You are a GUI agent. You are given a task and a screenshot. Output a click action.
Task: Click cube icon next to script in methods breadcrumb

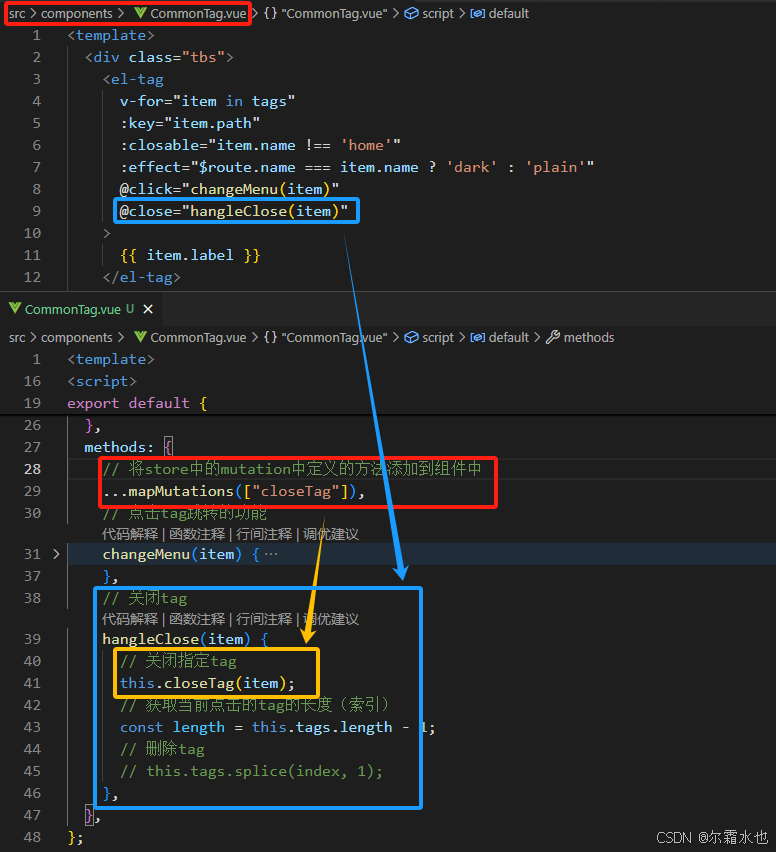[411, 337]
